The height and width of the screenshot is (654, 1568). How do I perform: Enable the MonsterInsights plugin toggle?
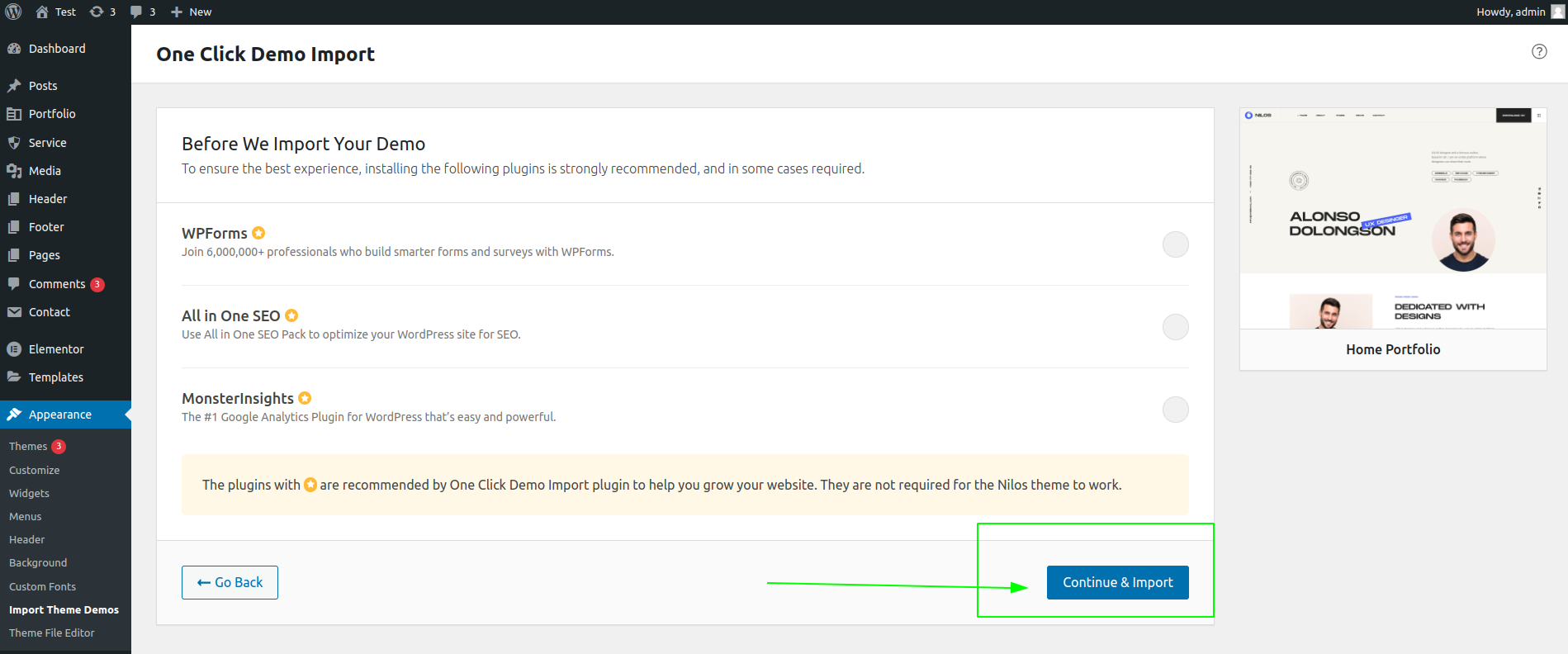(1176, 410)
